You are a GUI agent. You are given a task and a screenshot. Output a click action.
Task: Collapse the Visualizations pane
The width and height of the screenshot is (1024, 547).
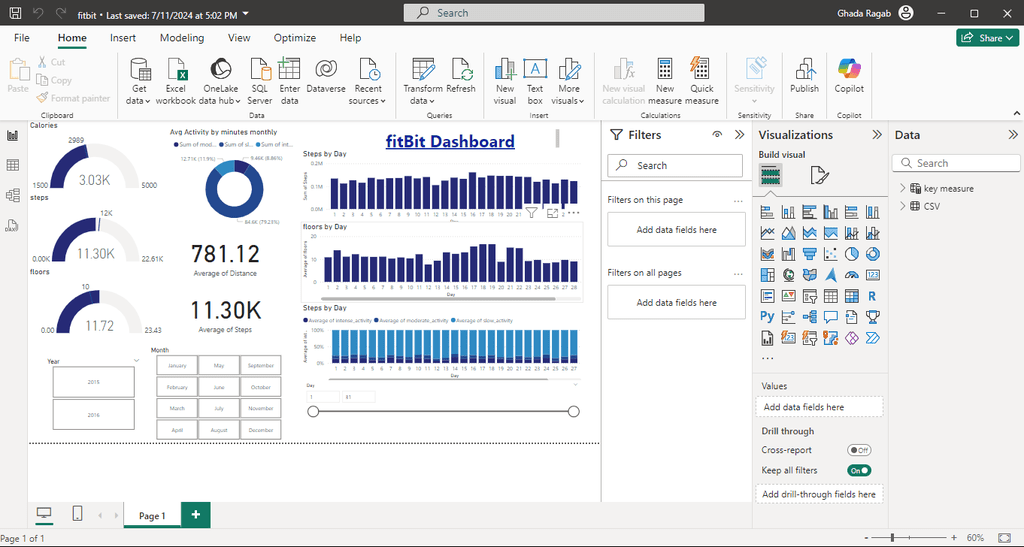[x=877, y=134]
